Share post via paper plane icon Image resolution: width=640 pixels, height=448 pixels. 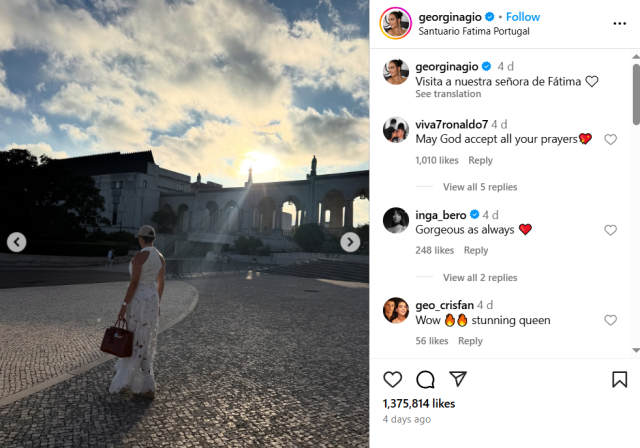[458, 379]
